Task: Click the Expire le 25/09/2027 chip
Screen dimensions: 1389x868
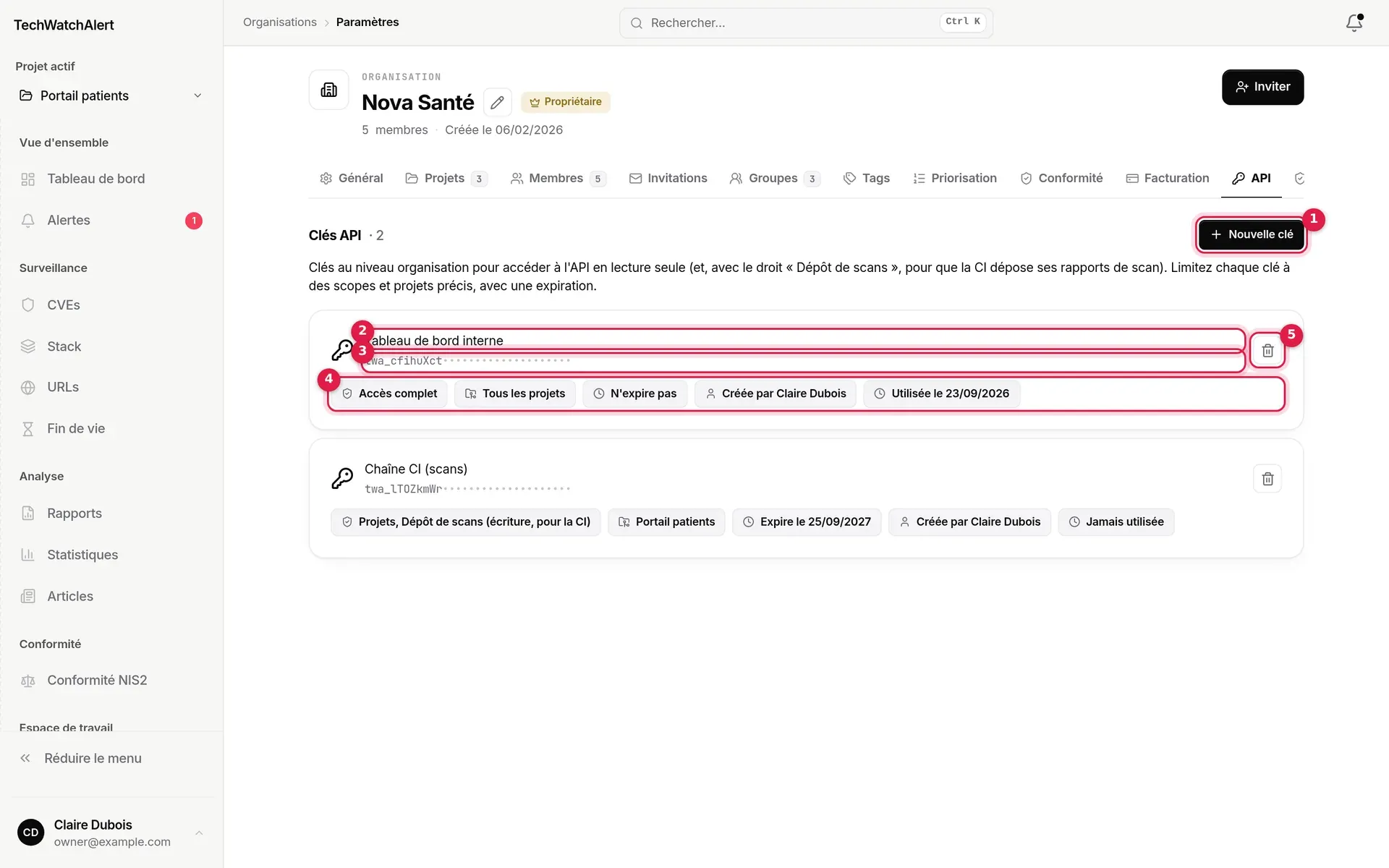Action: point(807,522)
